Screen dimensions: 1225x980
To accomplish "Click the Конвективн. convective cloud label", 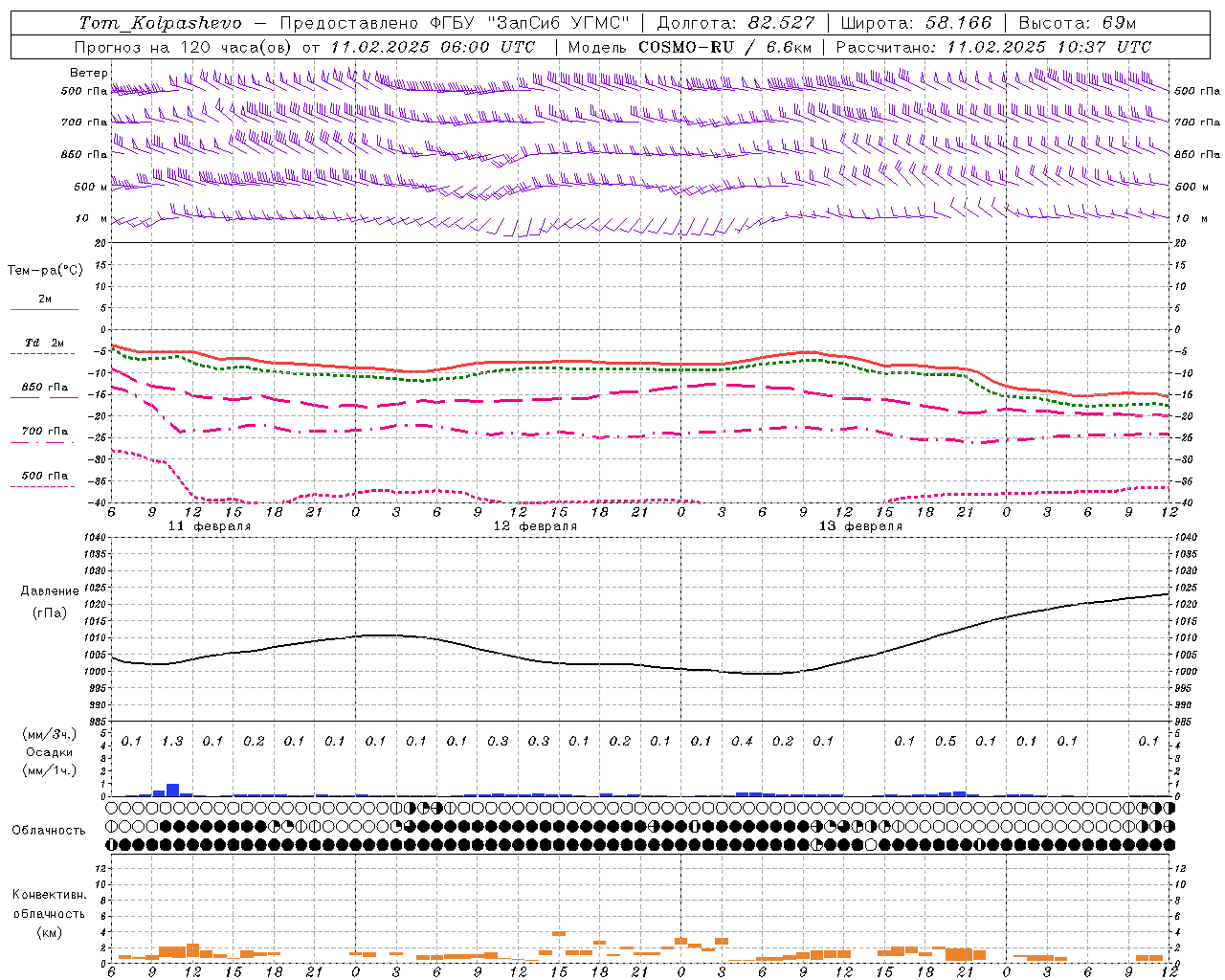I will [50, 895].
